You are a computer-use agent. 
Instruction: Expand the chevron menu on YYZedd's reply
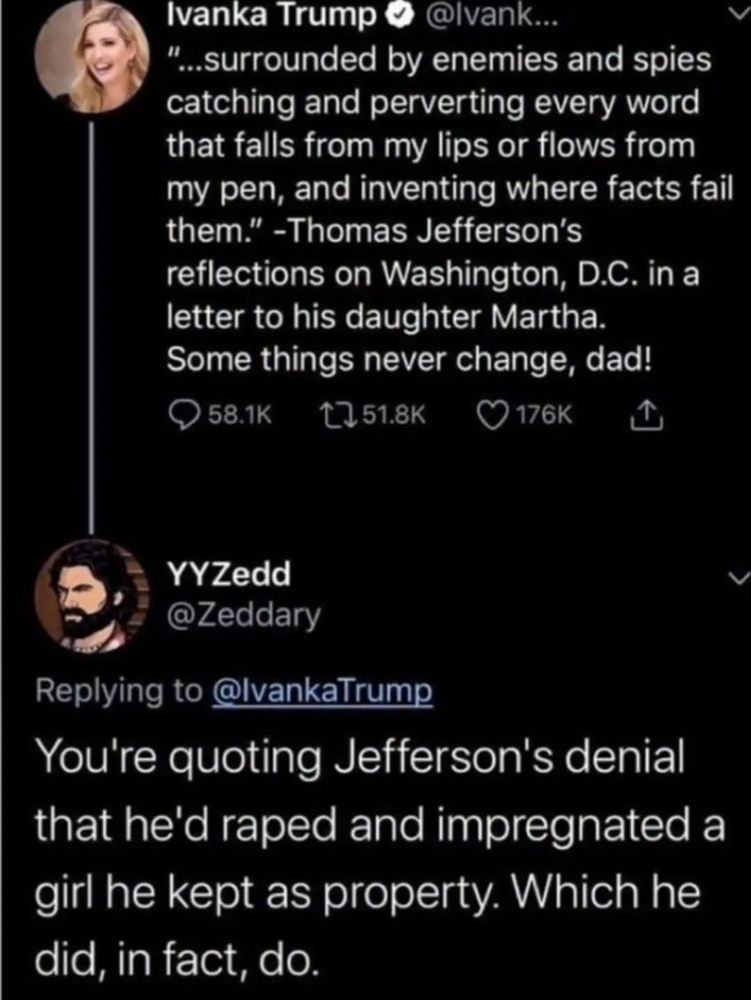(737, 578)
